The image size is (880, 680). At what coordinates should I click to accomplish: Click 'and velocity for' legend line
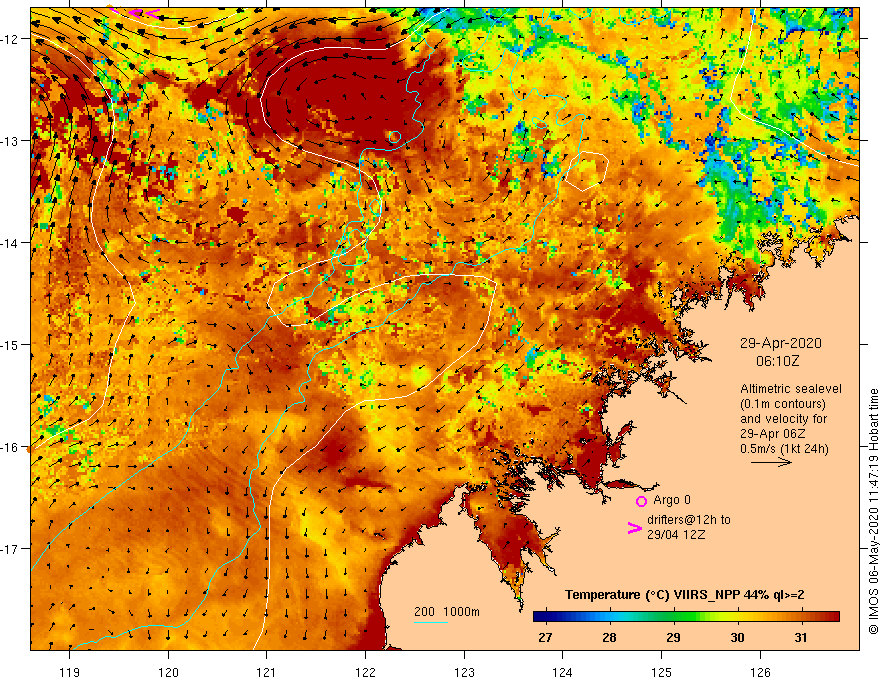click(x=783, y=419)
